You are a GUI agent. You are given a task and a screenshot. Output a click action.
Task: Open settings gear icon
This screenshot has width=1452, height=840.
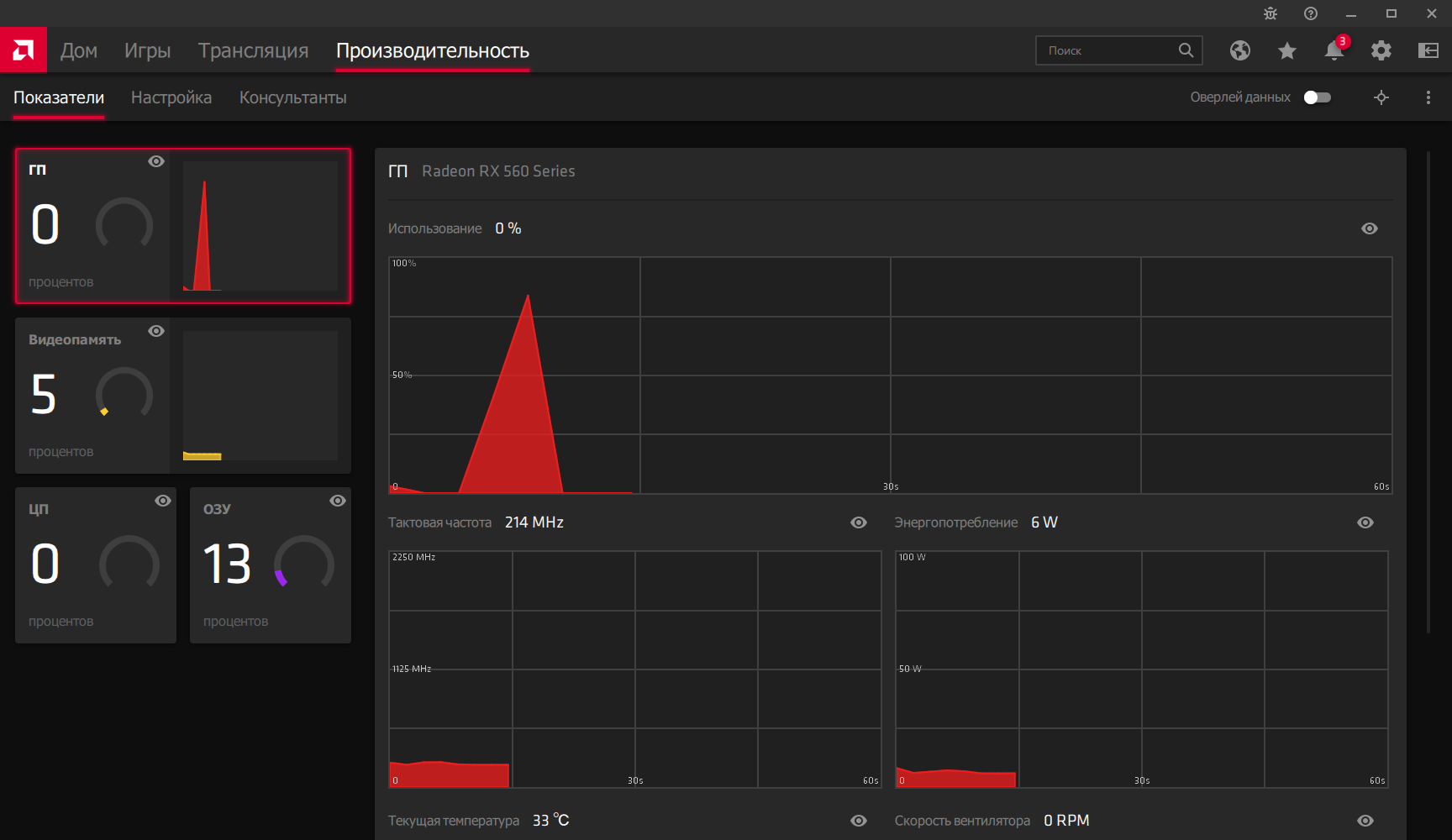pos(1381,50)
